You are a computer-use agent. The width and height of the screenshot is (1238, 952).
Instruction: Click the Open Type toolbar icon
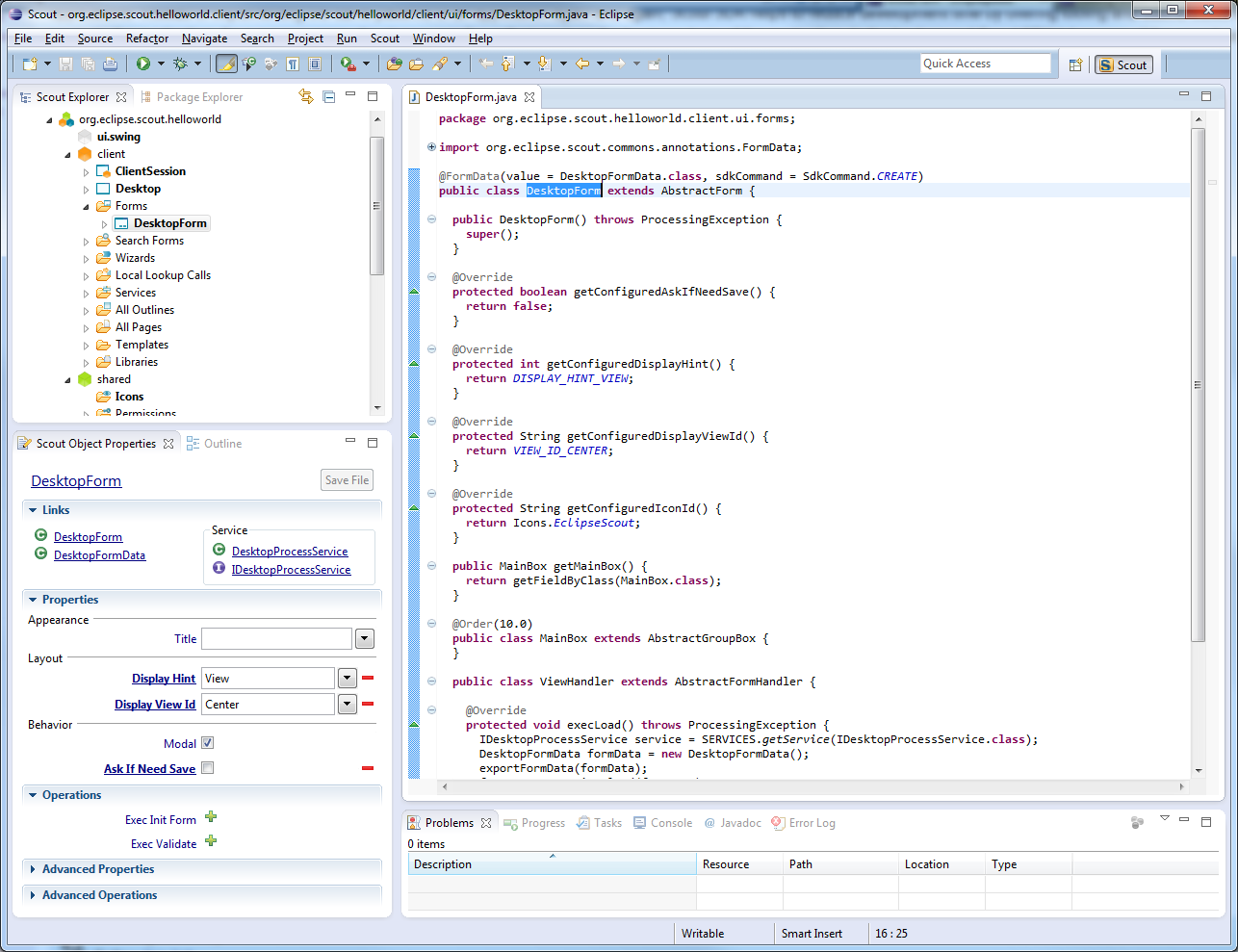[394, 64]
